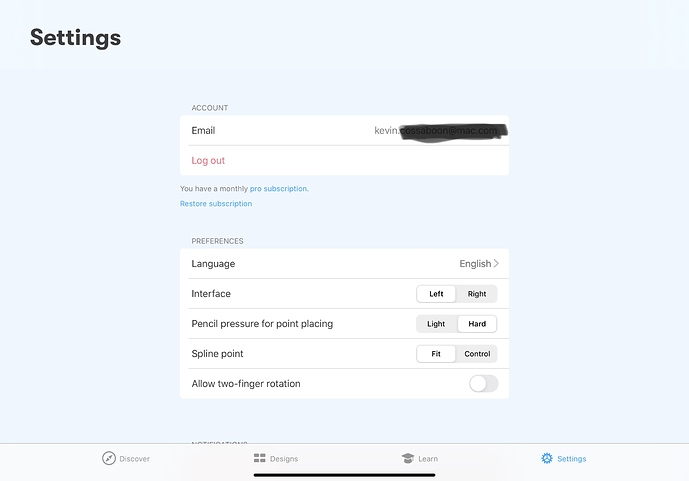Toggle Allow two-finger rotation switch
This screenshot has width=689, height=481.
coord(483,383)
